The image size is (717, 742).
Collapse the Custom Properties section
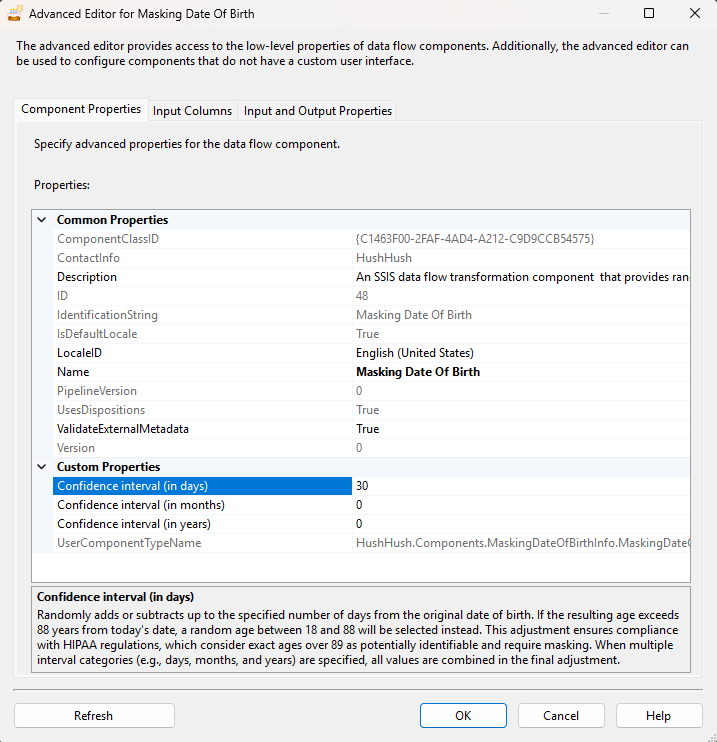coord(42,467)
